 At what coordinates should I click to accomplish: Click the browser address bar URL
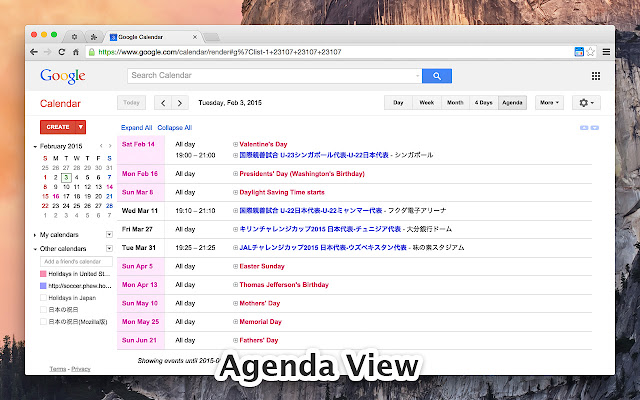click(x=220, y=52)
